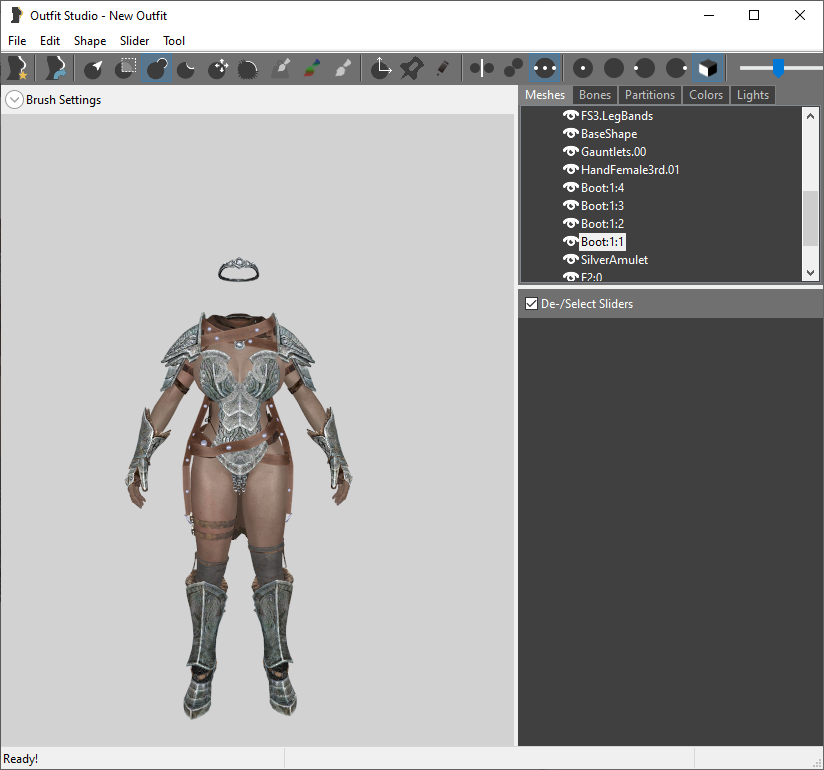
Task: Switch to the Lights tab
Action: 753,95
